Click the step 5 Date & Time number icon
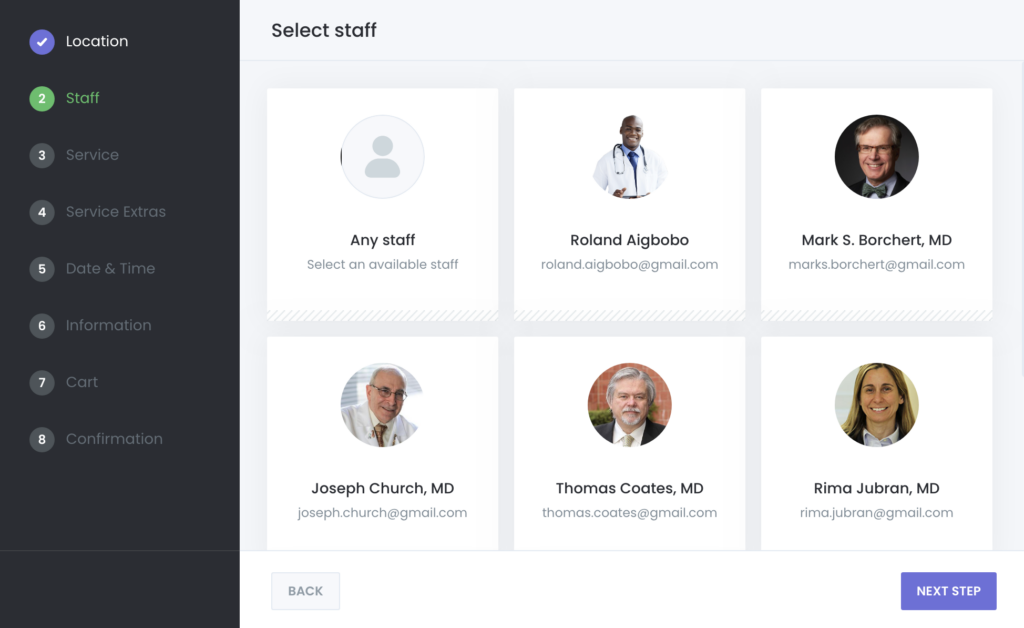The height and width of the screenshot is (628, 1024). tap(41, 269)
